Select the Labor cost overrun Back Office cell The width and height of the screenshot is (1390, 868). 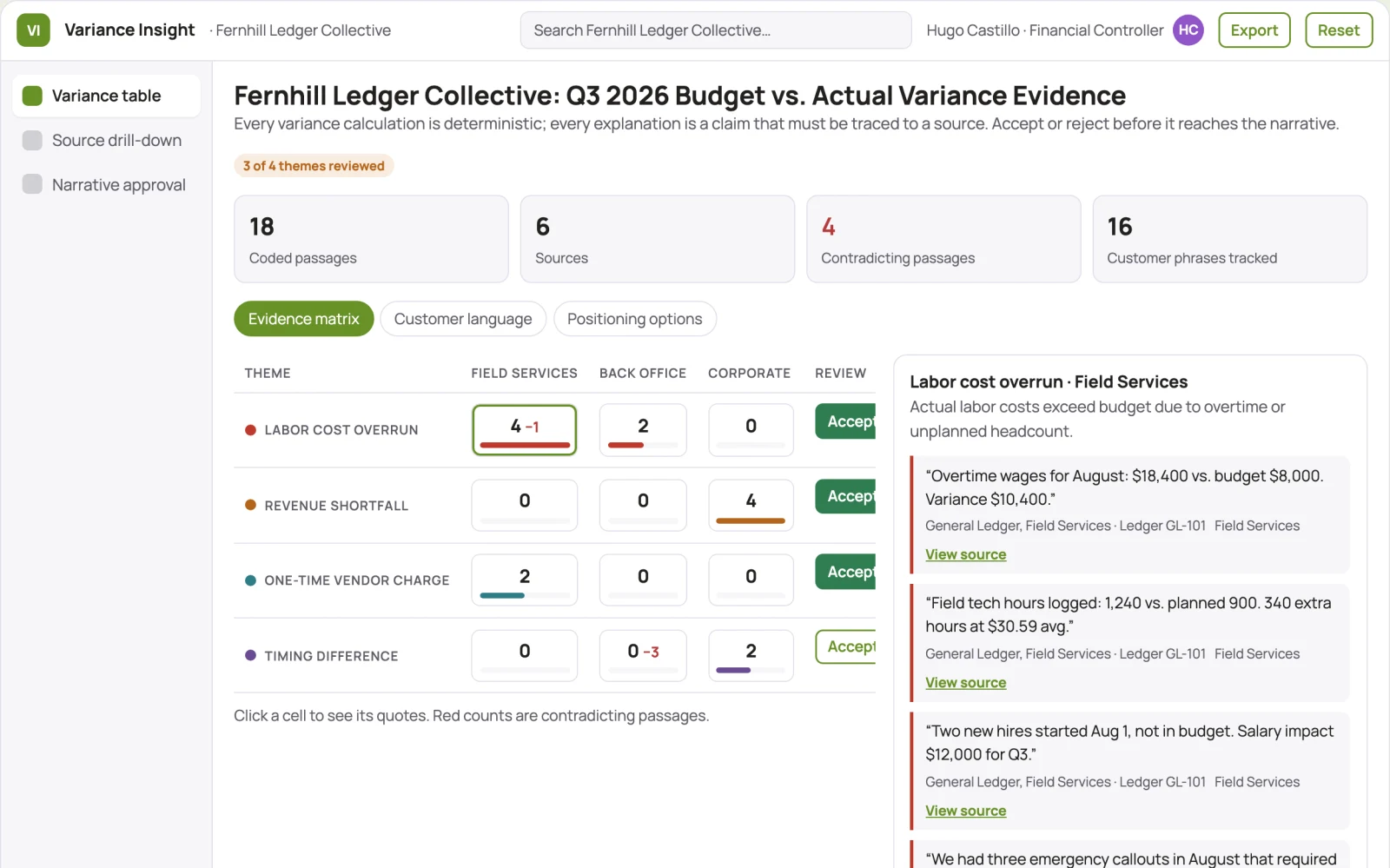[643, 429]
